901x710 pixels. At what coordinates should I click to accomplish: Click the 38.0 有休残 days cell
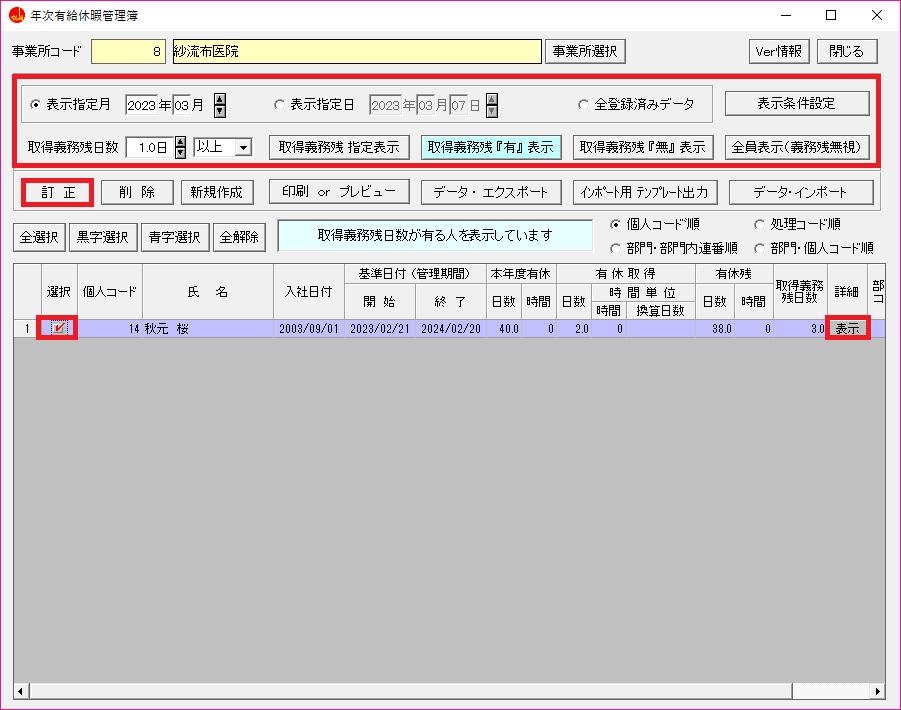715,329
